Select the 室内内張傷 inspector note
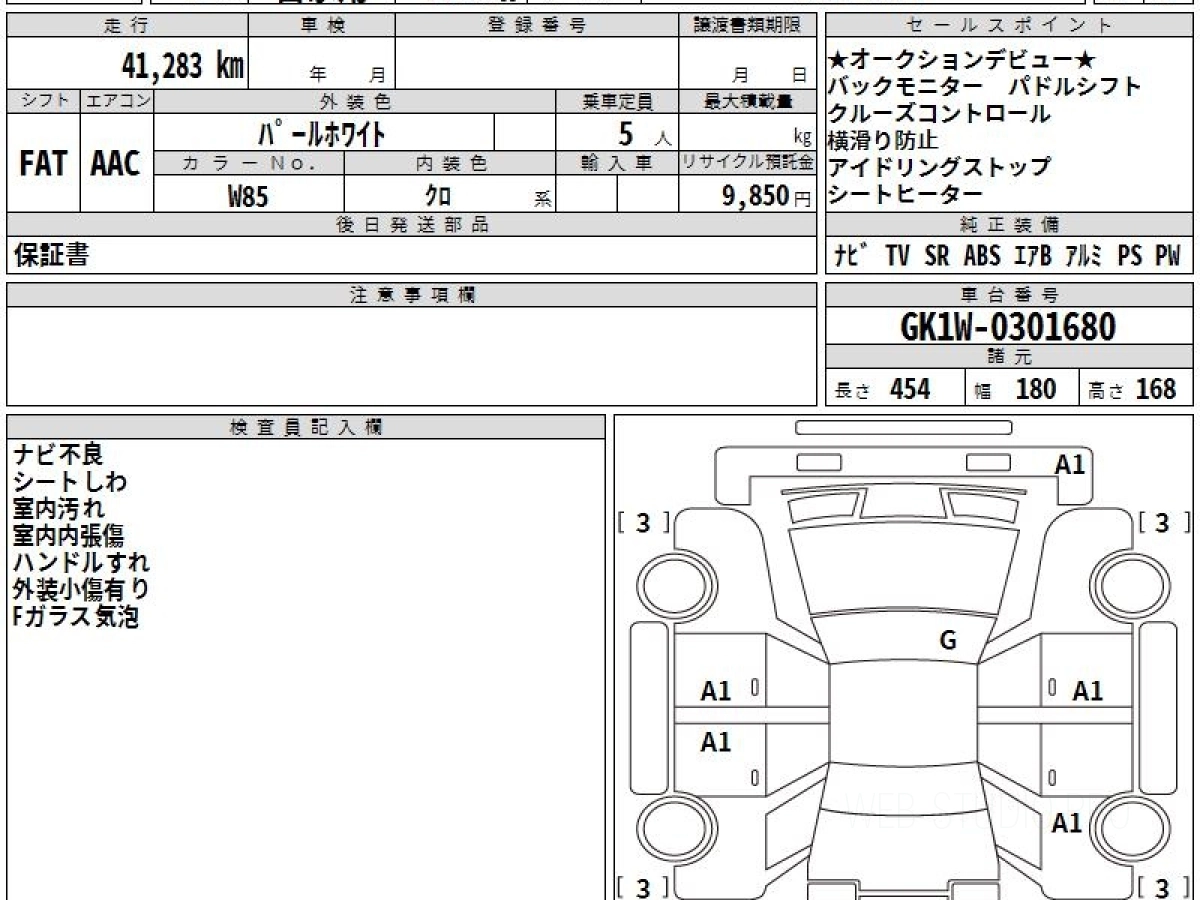1200x900 pixels. click(69, 536)
